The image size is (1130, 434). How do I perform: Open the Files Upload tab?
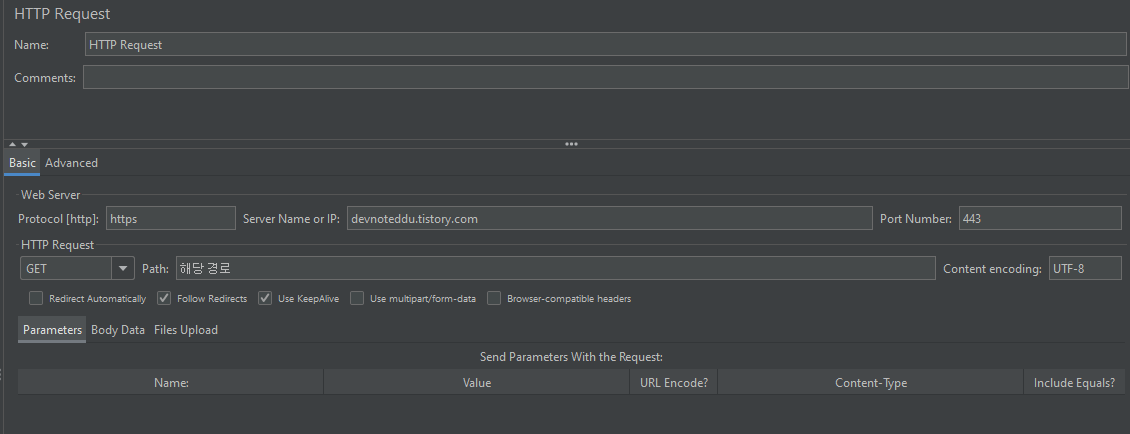[x=186, y=329]
